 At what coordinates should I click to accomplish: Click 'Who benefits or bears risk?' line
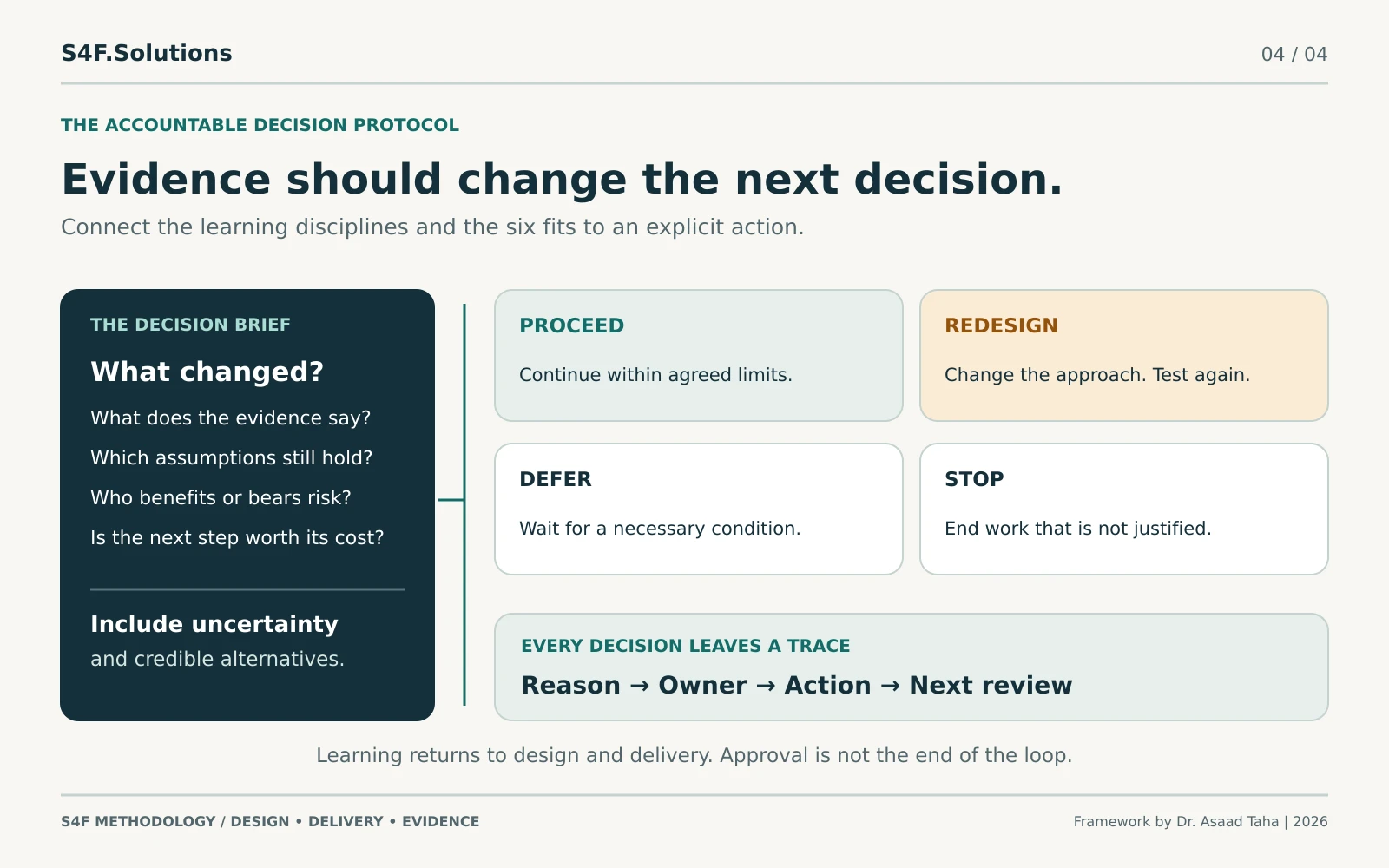pos(221,497)
